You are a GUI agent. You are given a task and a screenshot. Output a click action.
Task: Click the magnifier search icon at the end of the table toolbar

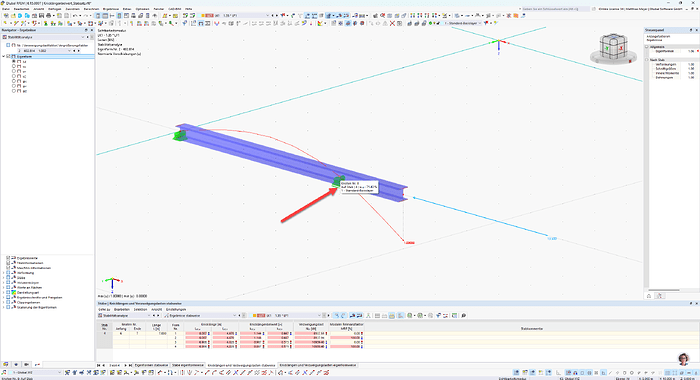[463, 315]
